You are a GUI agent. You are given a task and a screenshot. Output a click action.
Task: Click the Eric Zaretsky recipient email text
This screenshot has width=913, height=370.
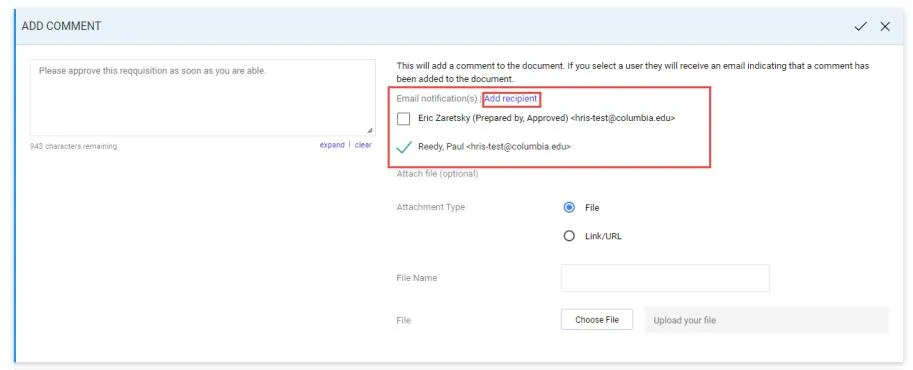[547, 118]
